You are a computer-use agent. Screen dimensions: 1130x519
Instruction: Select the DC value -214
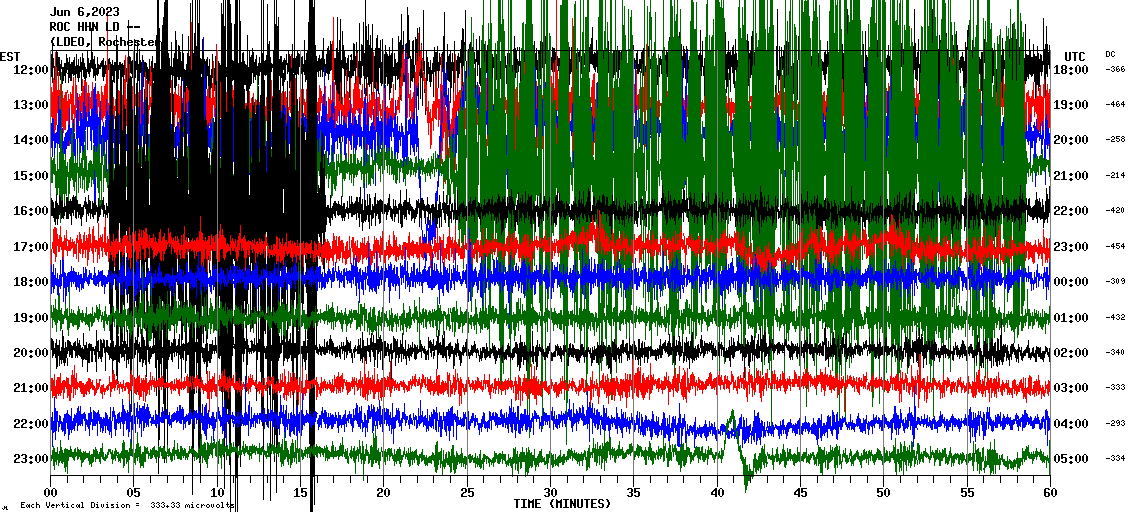coord(1115,176)
